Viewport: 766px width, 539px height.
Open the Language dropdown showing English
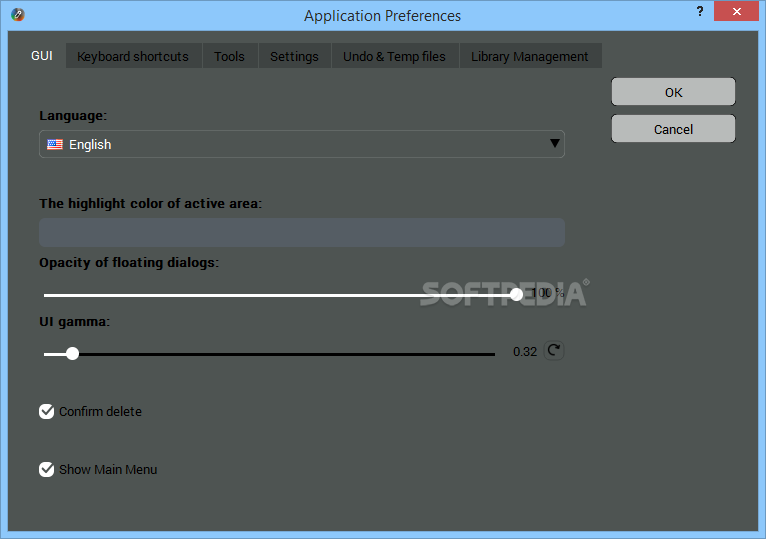click(302, 144)
